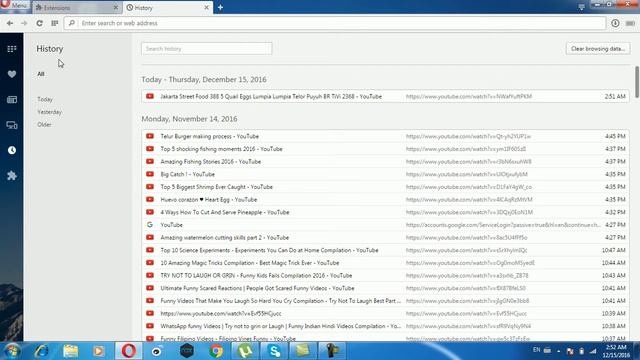Open the tab menu icon in title bar
The height and width of the screenshot is (360, 640).
(x=581, y=7)
